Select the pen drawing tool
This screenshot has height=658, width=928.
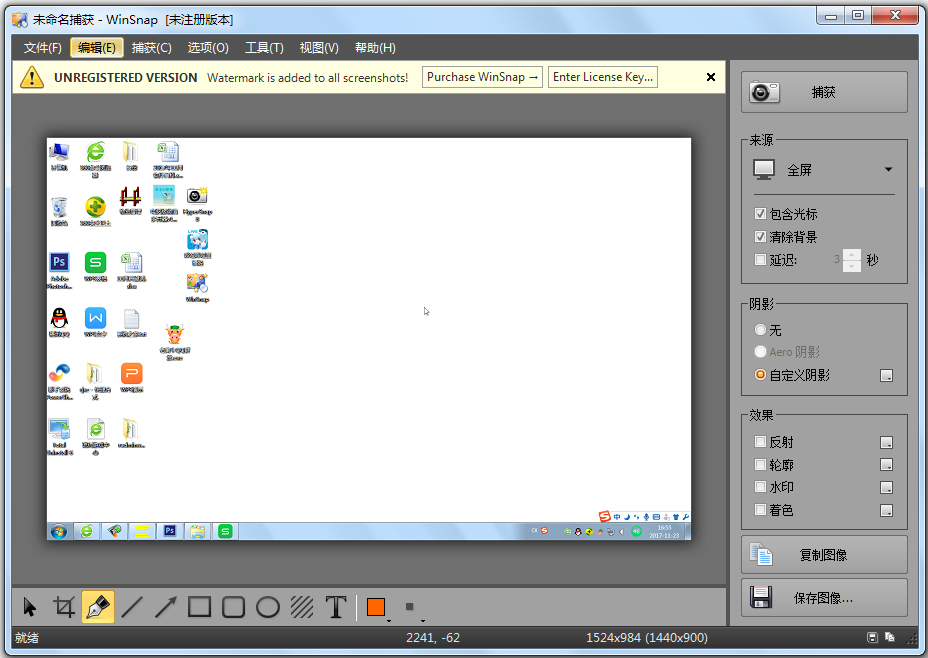98,607
